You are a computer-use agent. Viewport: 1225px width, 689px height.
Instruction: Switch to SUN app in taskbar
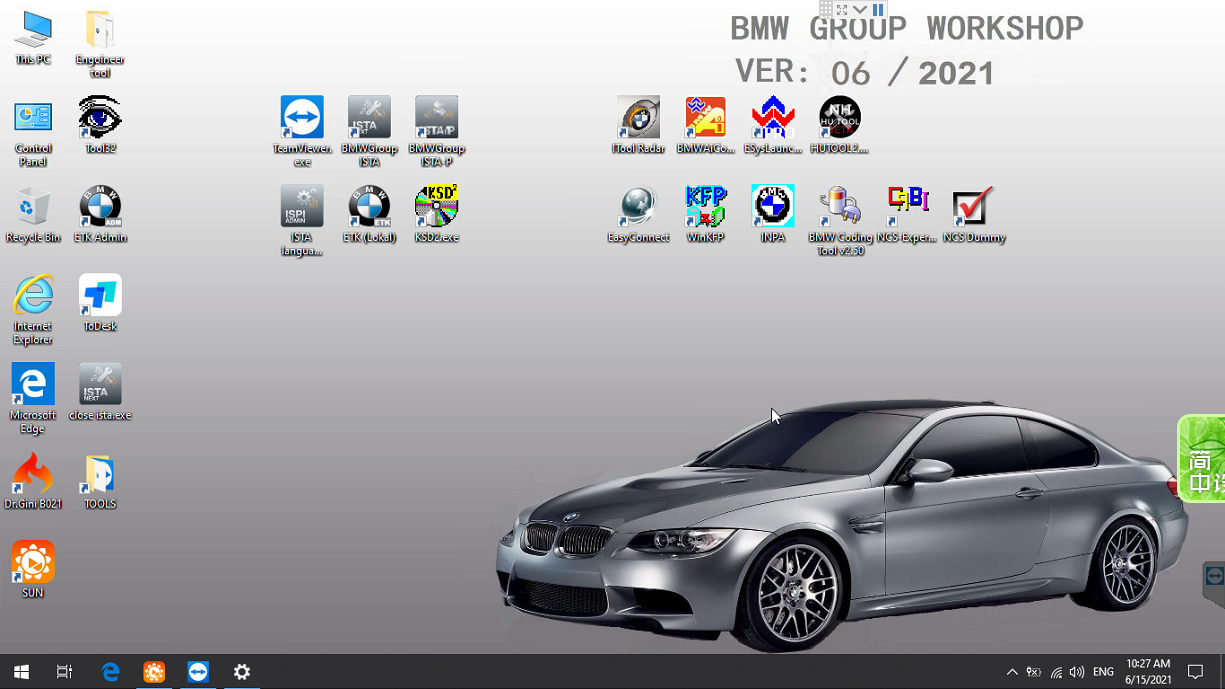click(154, 672)
